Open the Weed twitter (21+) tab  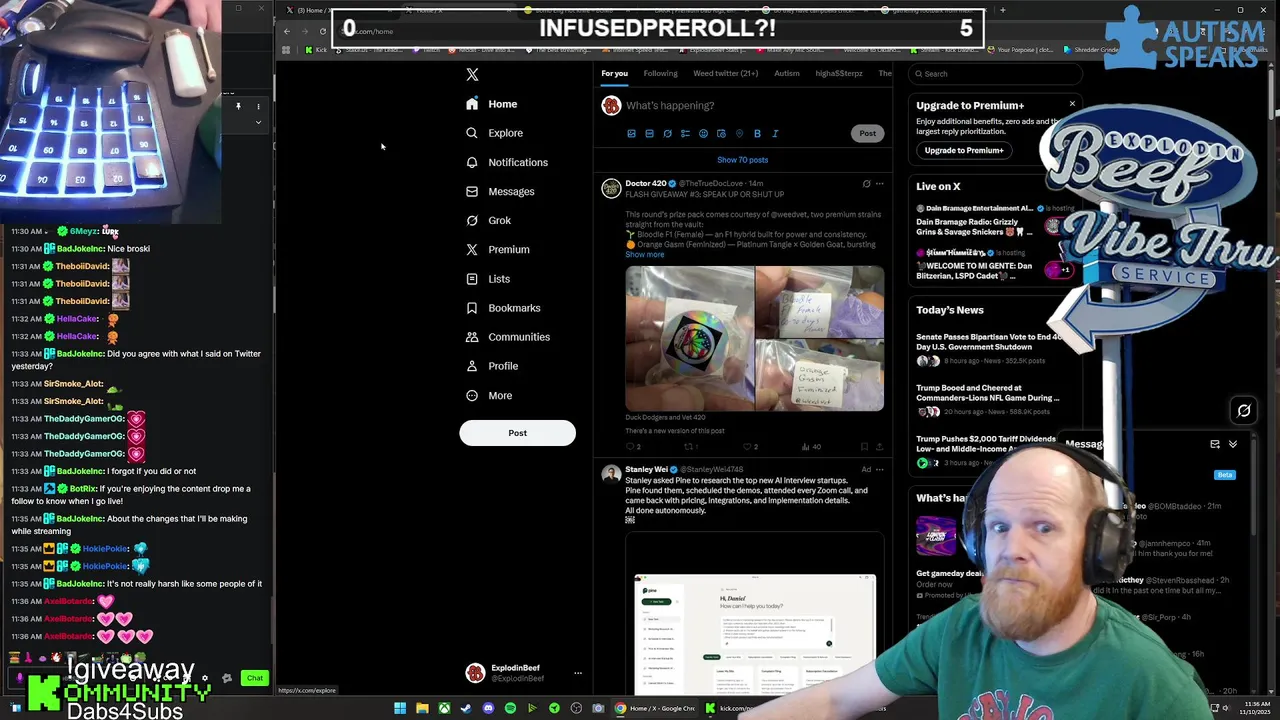point(725,73)
